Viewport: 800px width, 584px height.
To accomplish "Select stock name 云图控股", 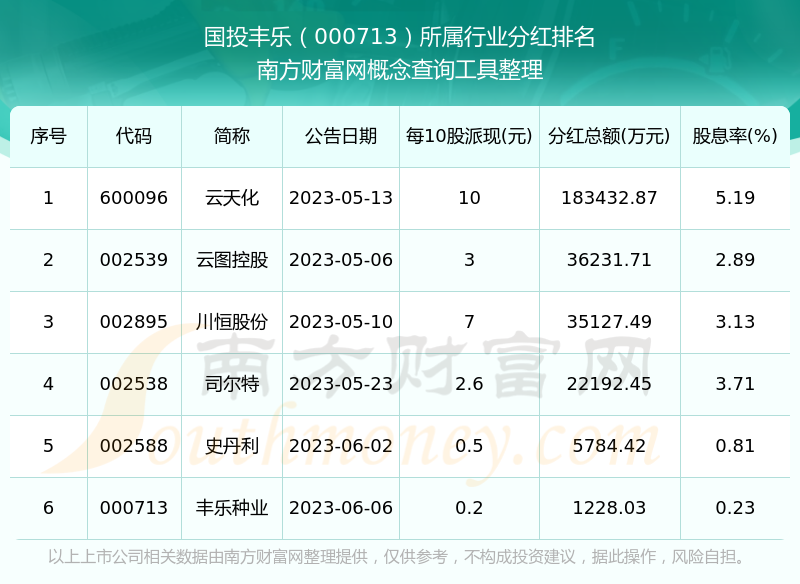I will click(x=232, y=260).
